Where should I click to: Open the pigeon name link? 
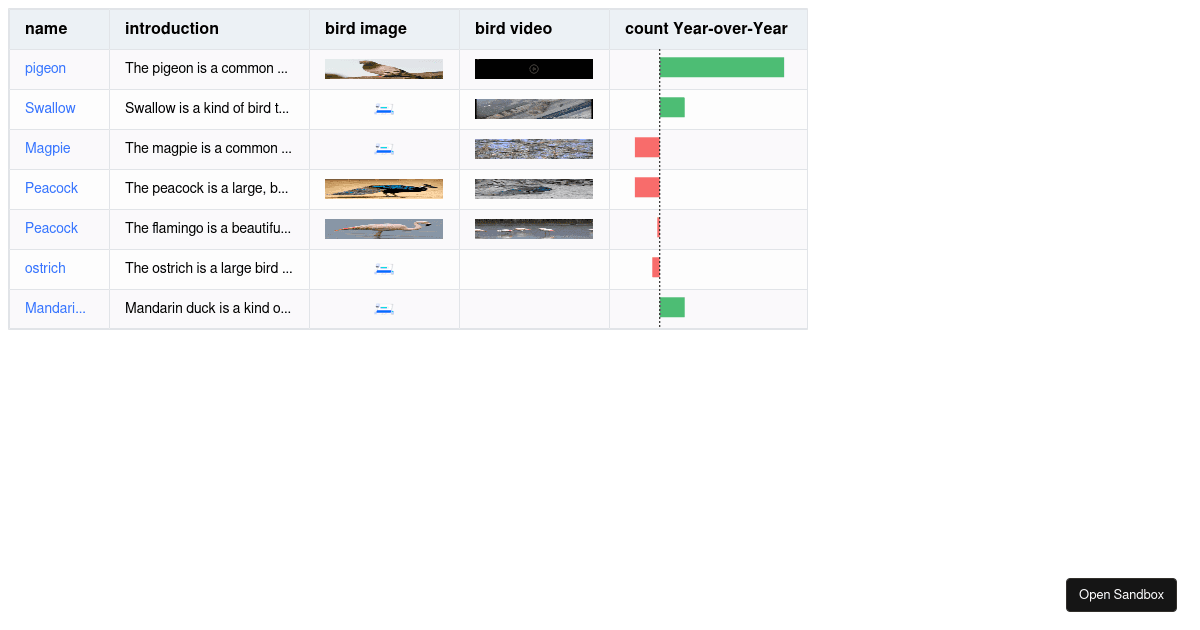point(45,68)
